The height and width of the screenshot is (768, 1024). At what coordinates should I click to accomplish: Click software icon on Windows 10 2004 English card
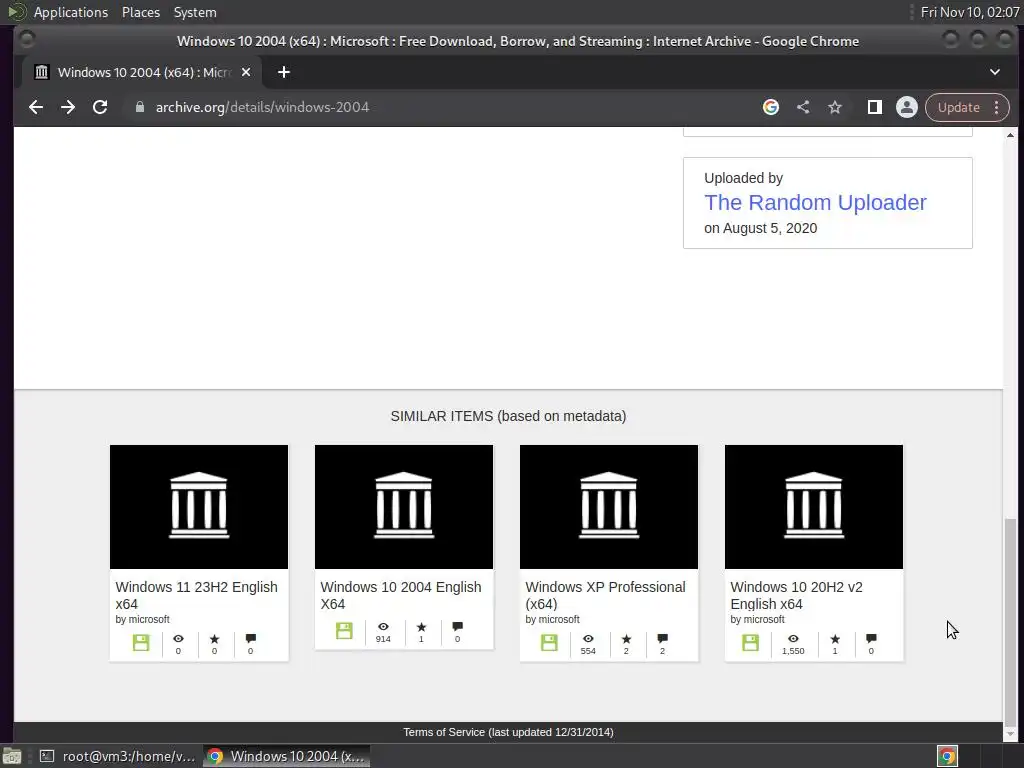[344, 631]
